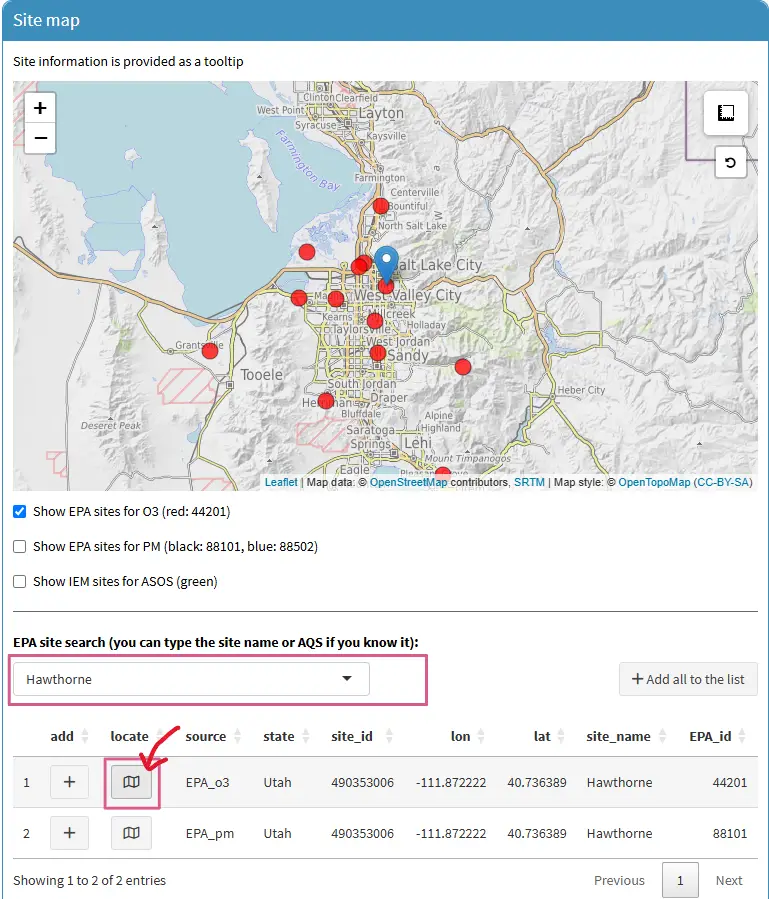The width and height of the screenshot is (769, 899).
Task: Open the OpenStreetMap attribution link
Action: pos(409,482)
